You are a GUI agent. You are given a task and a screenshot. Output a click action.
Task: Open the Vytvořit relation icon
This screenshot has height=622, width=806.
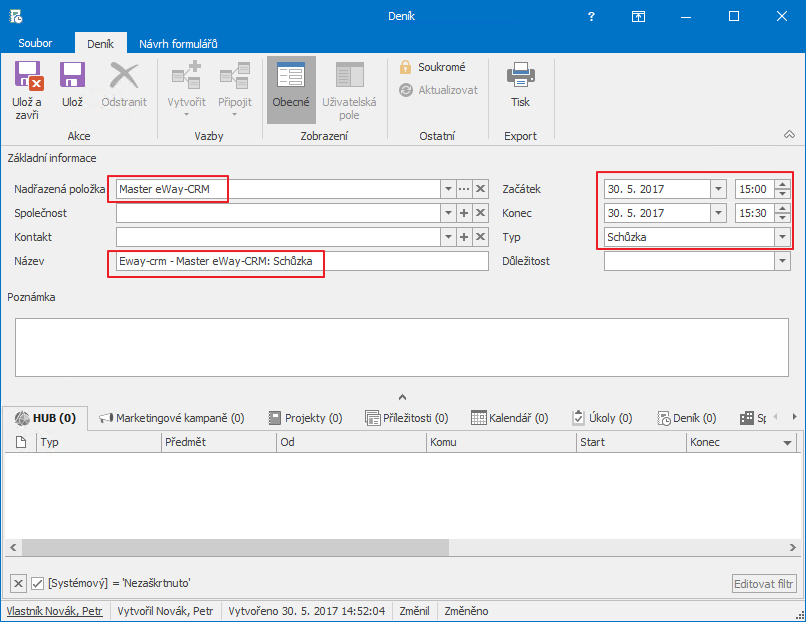point(186,76)
